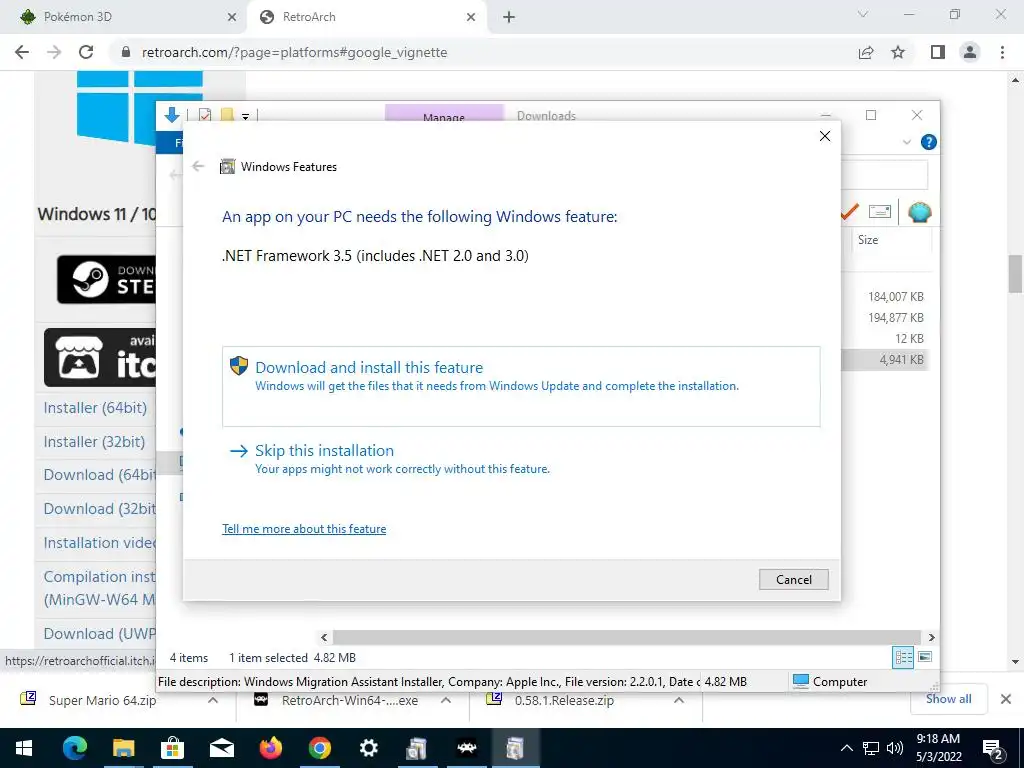The image size is (1024, 768).
Task: Click the Chrome address bar URL
Action: click(x=295, y=52)
